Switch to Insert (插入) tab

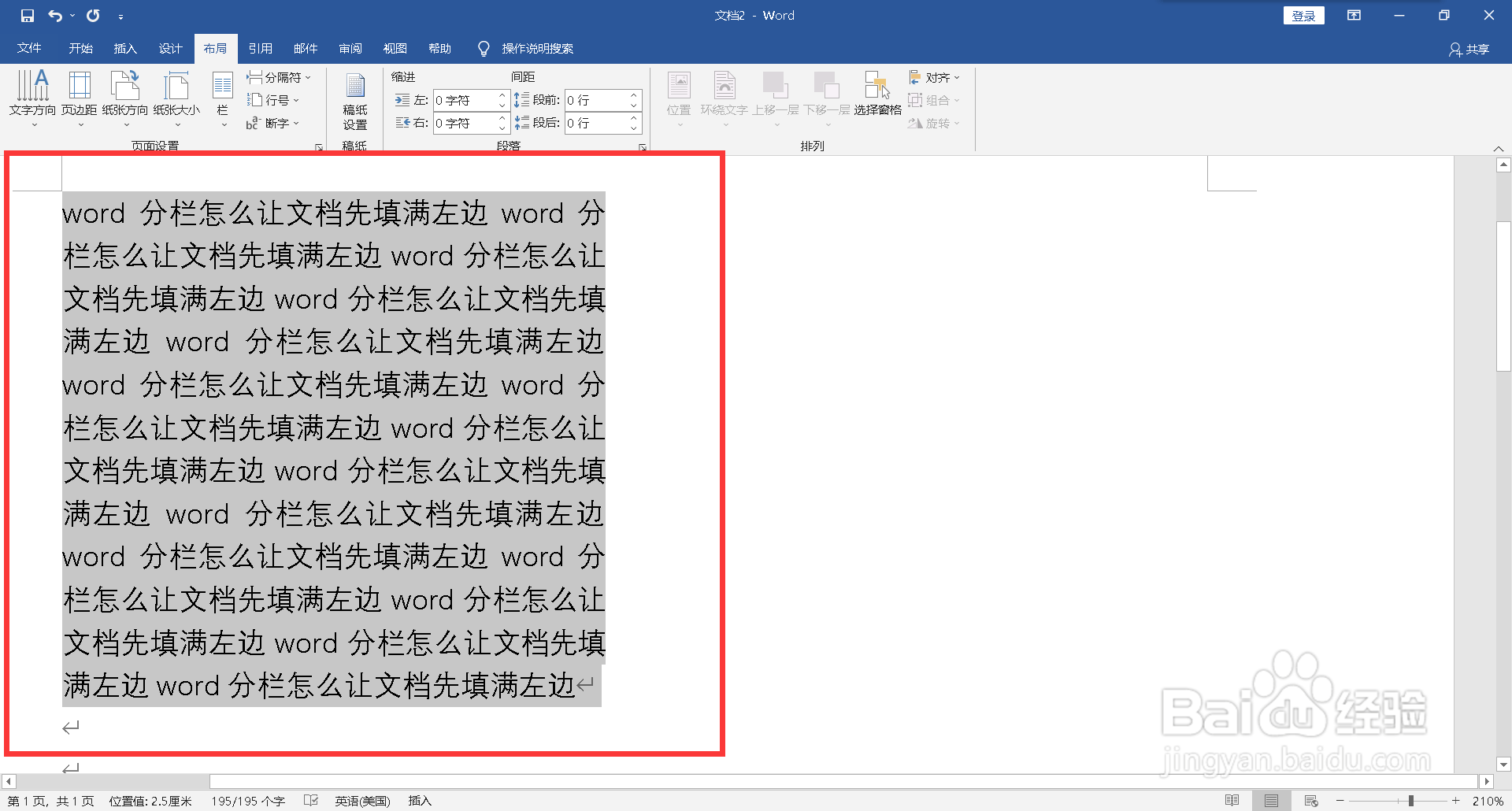pos(125,48)
